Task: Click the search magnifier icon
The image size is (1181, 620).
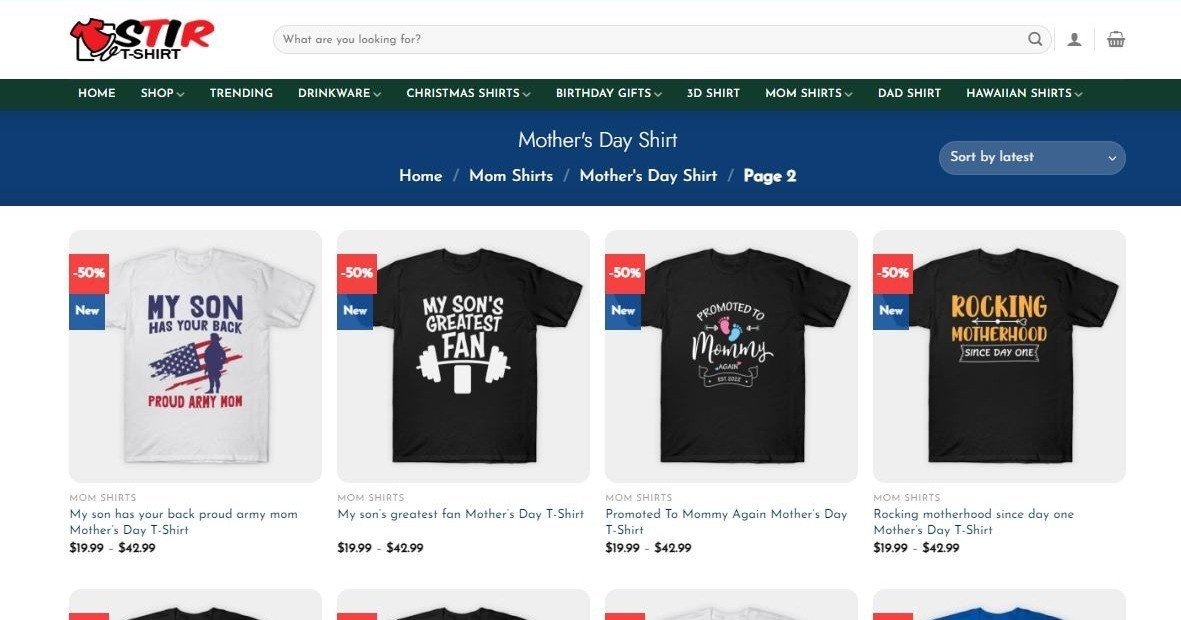Action: pos(1035,39)
